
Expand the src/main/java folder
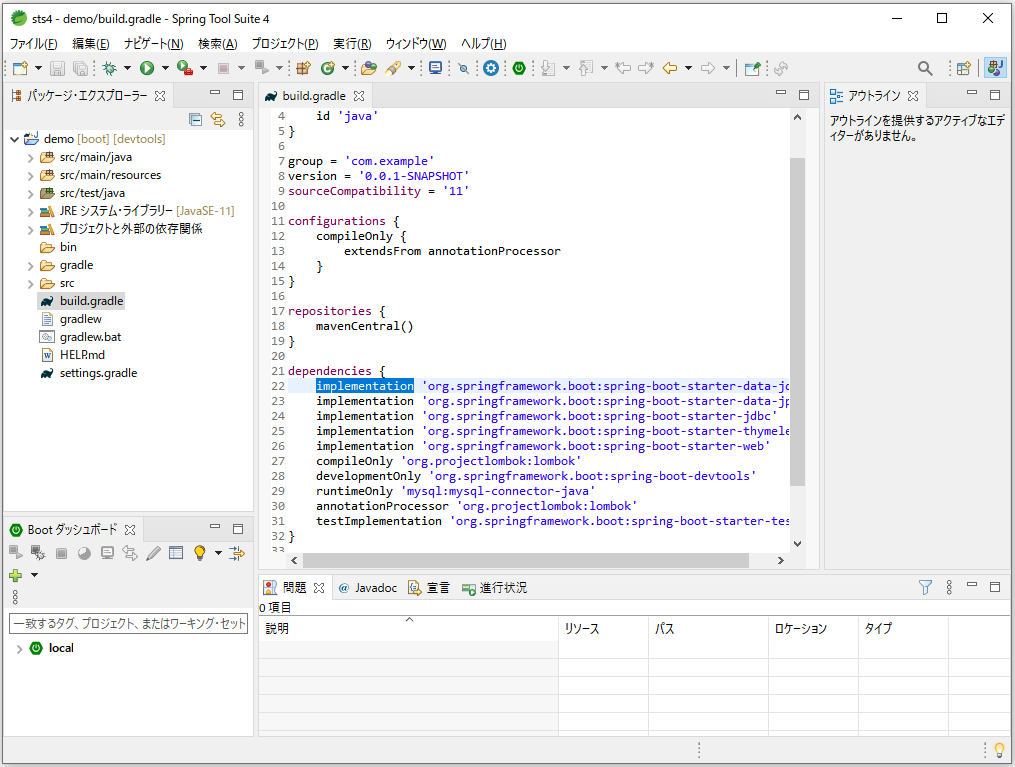[30, 157]
